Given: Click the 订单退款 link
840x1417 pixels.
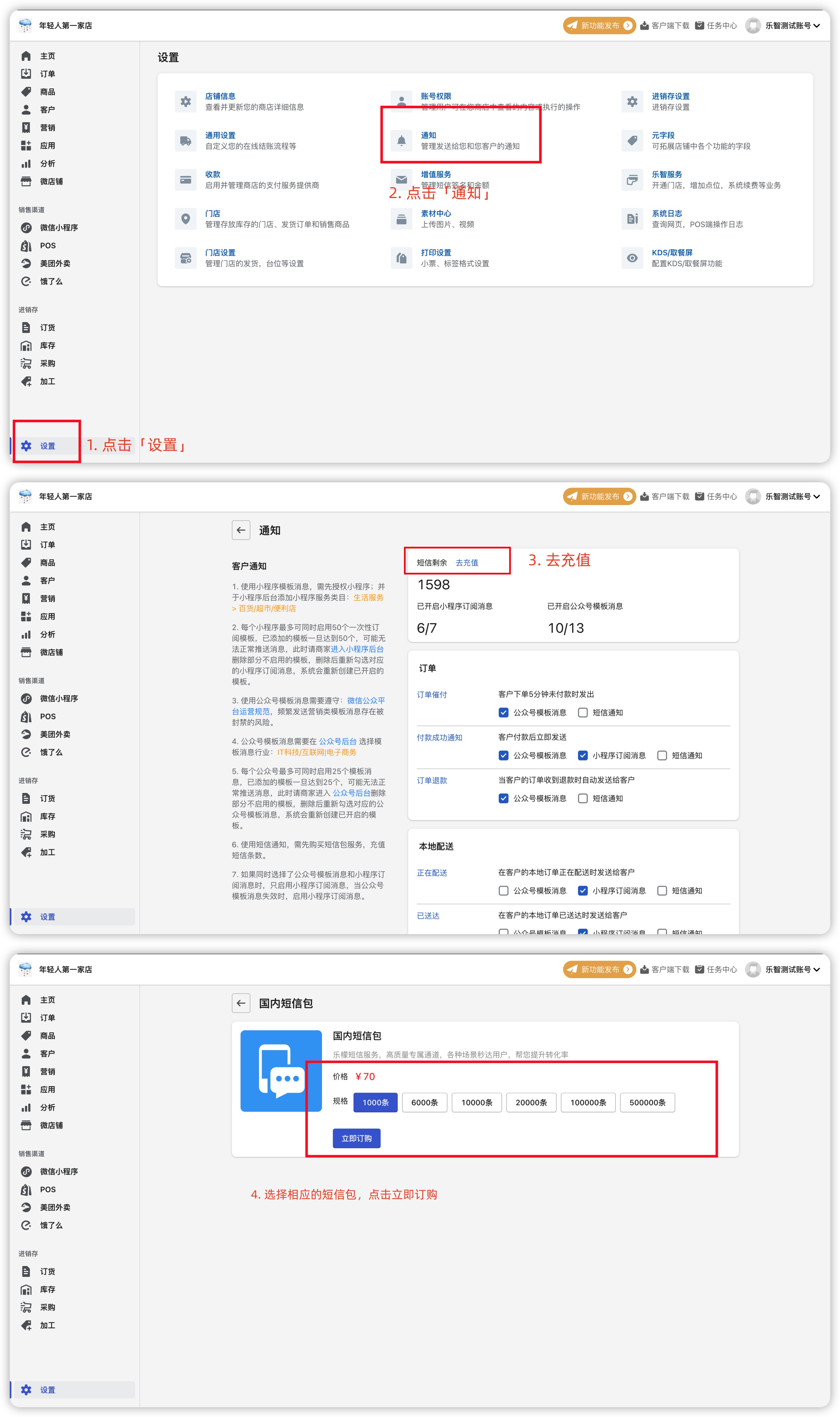Looking at the screenshot, I should 432,781.
